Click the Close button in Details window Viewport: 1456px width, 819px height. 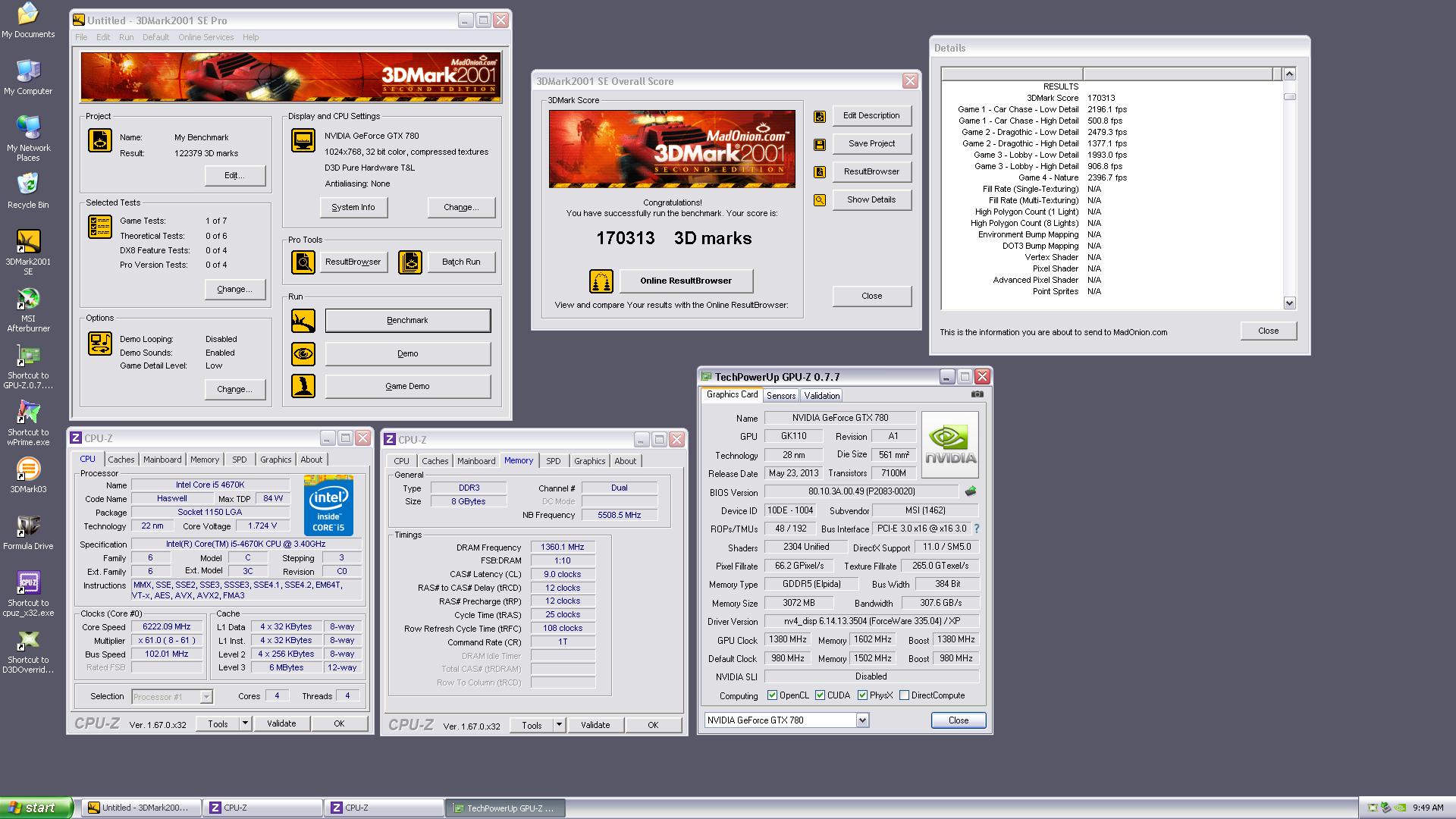click(1269, 331)
